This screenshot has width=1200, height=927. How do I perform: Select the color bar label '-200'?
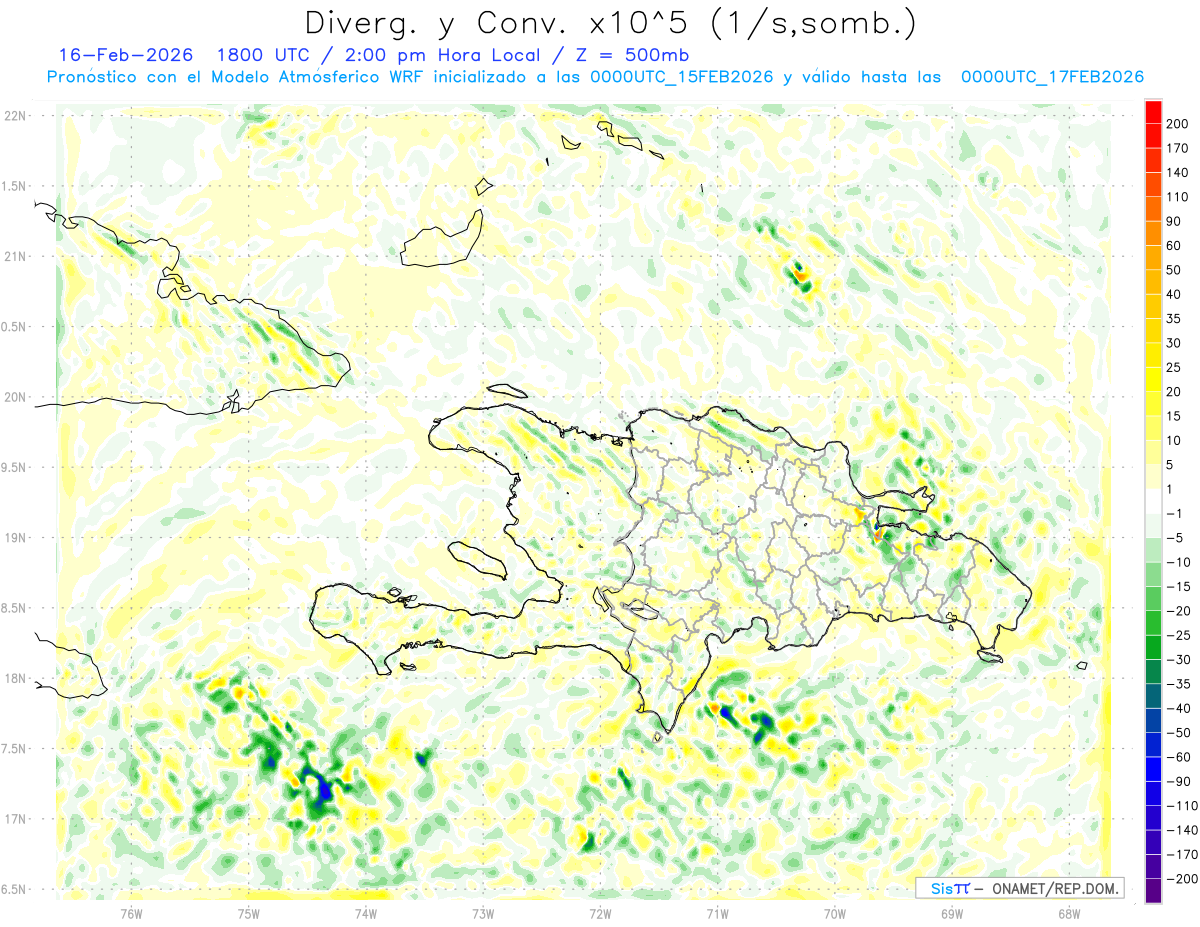coord(1182,880)
